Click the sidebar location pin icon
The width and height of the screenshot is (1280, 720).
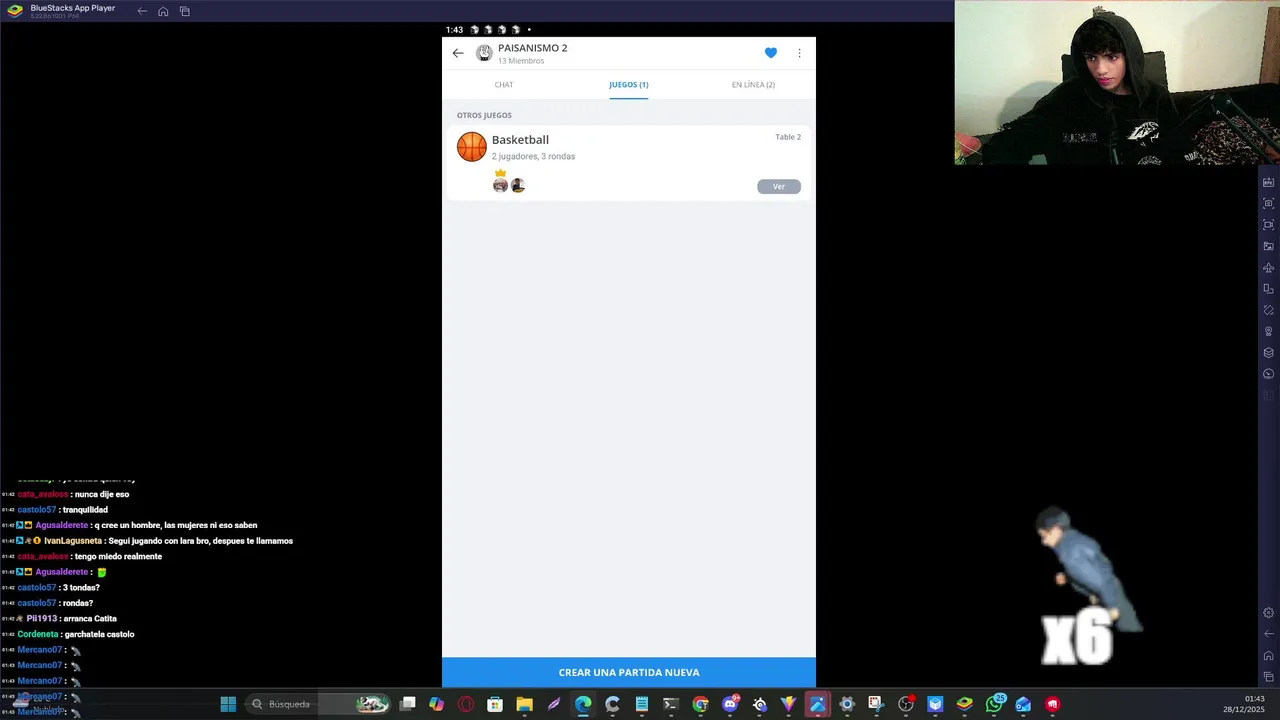coord(1269,331)
